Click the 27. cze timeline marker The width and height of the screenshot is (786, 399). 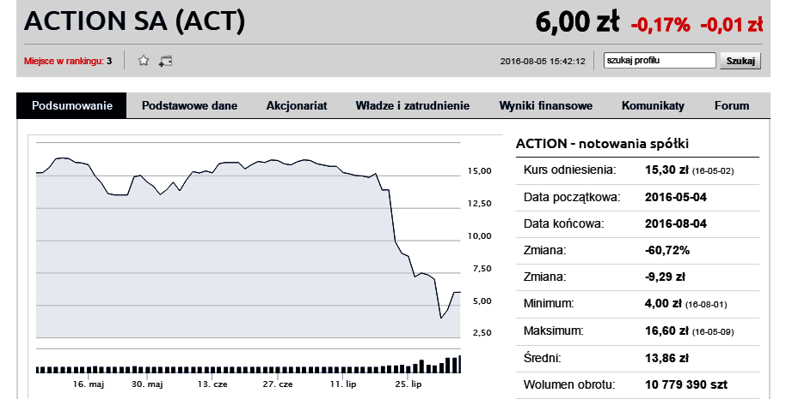click(278, 384)
